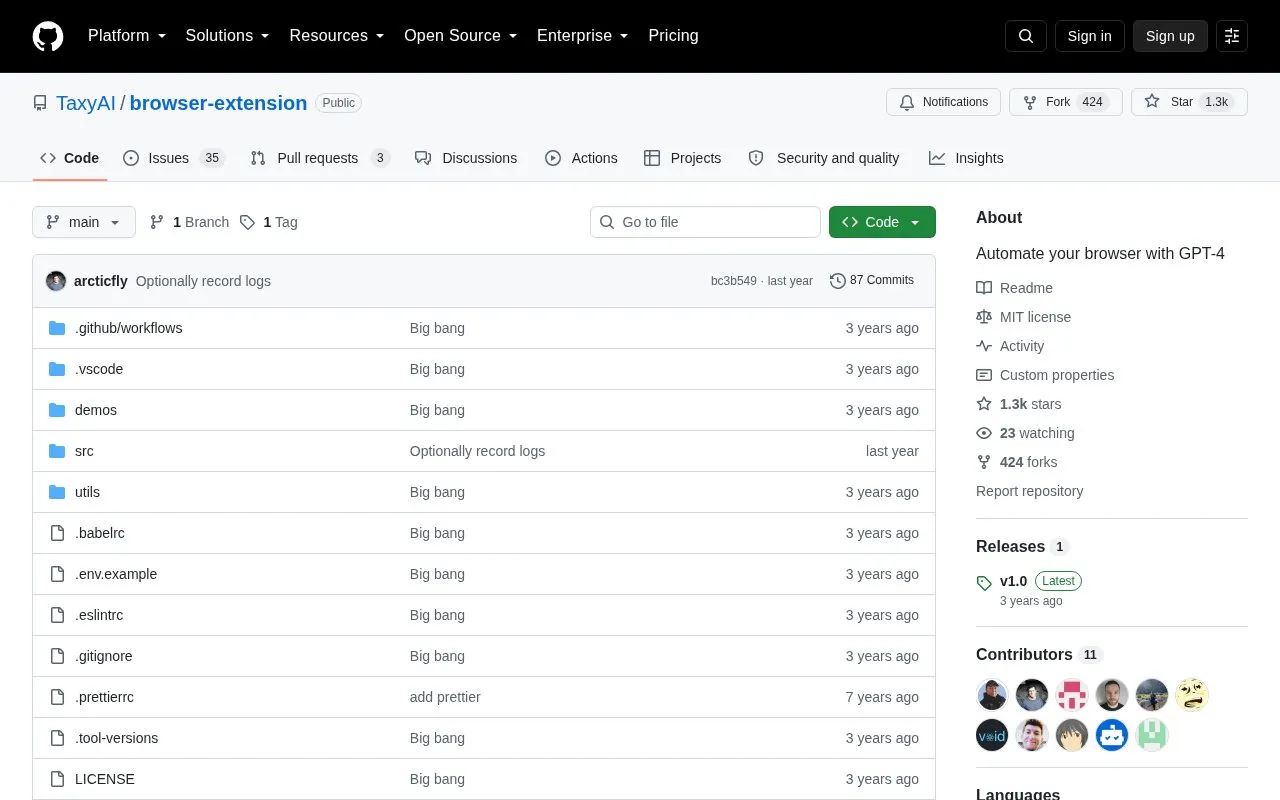Expand the Platform navigation menu
The width and height of the screenshot is (1280, 800).
pyautogui.click(x=127, y=36)
